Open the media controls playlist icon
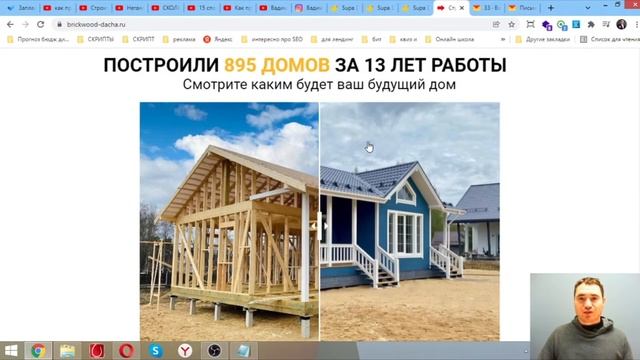Image resolution: width=640 pixels, height=360 pixels. tap(606, 24)
